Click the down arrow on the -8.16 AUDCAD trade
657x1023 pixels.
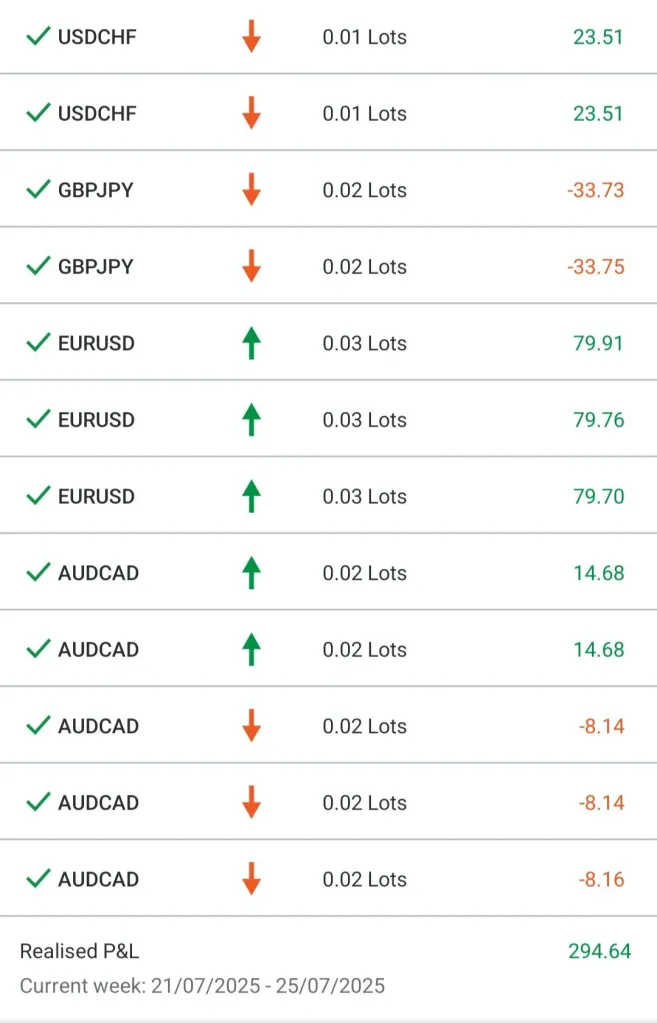click(x=251, y=879)
